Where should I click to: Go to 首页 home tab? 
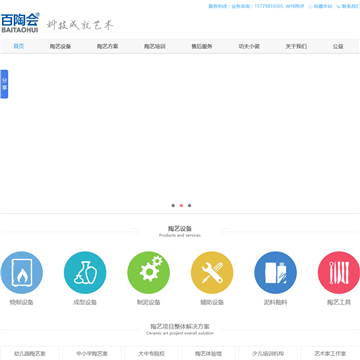[19, 46]
